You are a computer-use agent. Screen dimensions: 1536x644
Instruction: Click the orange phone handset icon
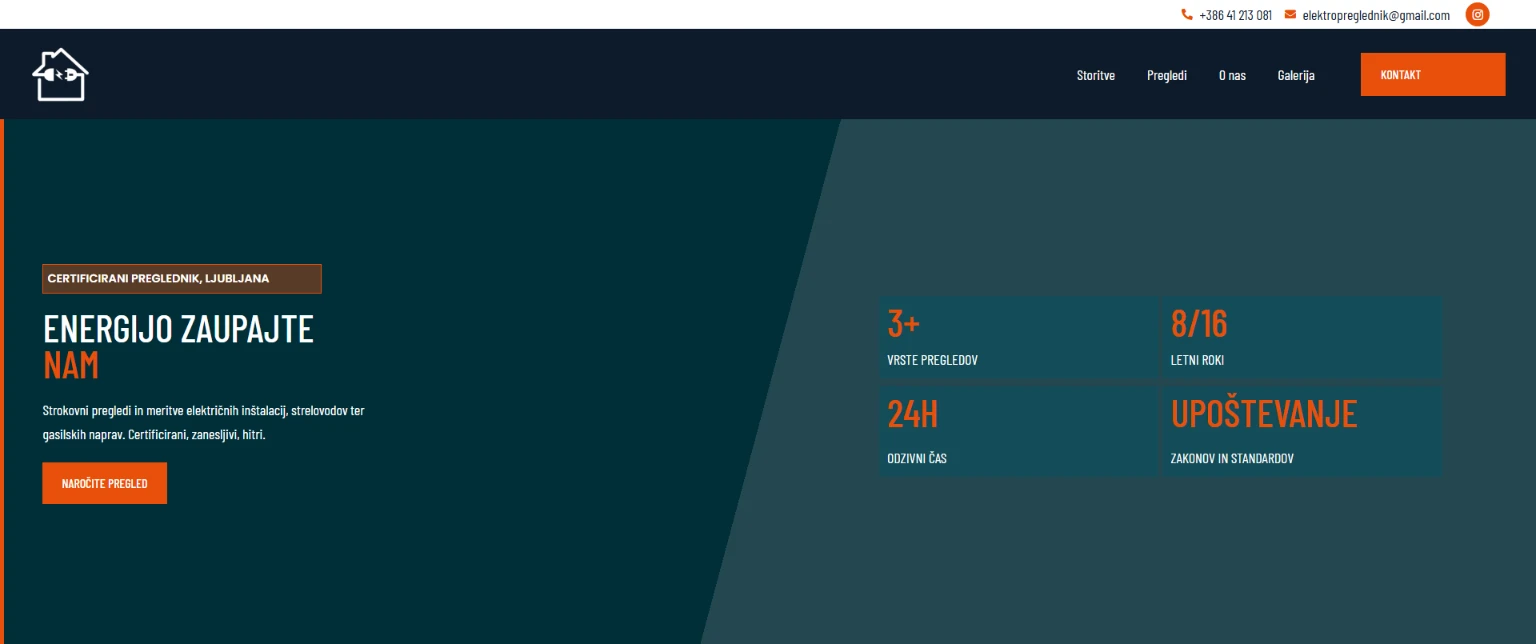click(x=1187, y=15)
